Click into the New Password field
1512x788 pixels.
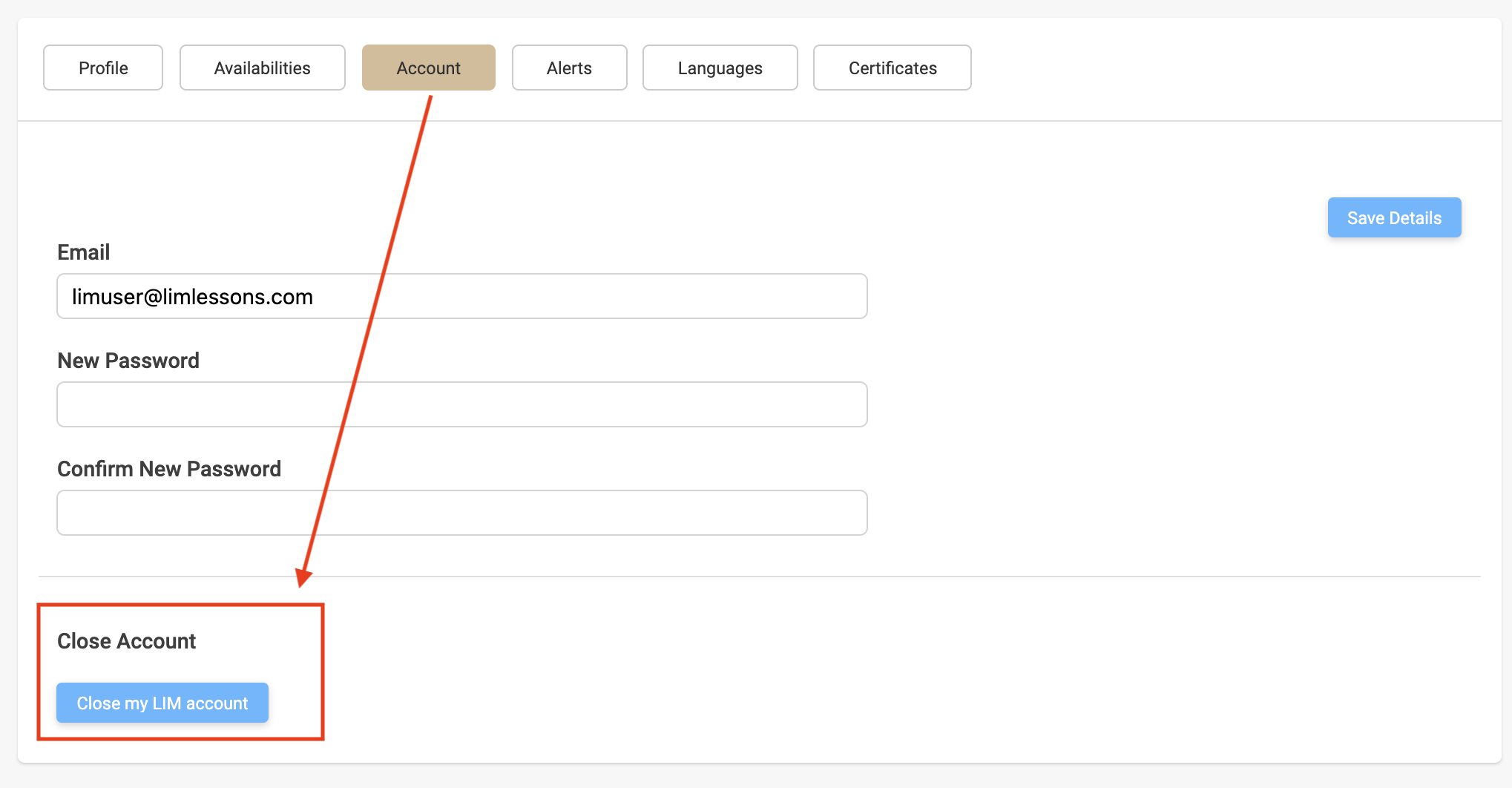[x=461, y=404]
